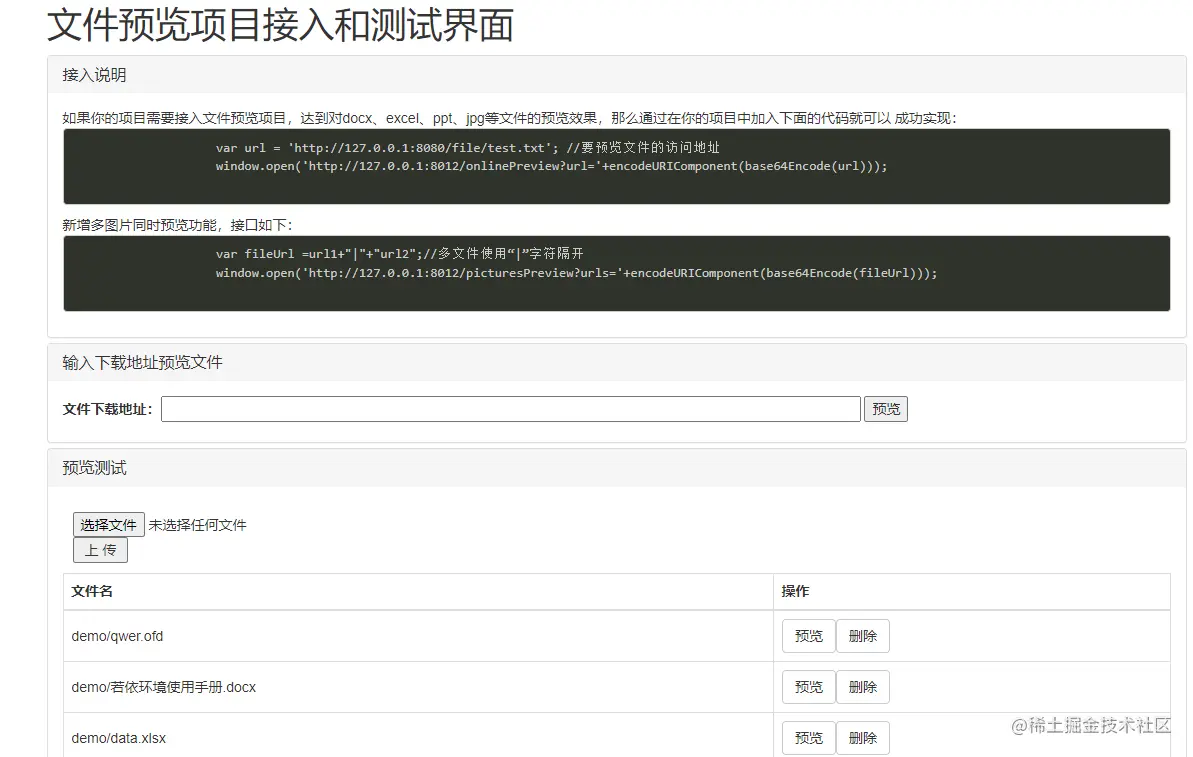Click the 操作 table column header
1193x757 pixels.
tap(794, 591)
